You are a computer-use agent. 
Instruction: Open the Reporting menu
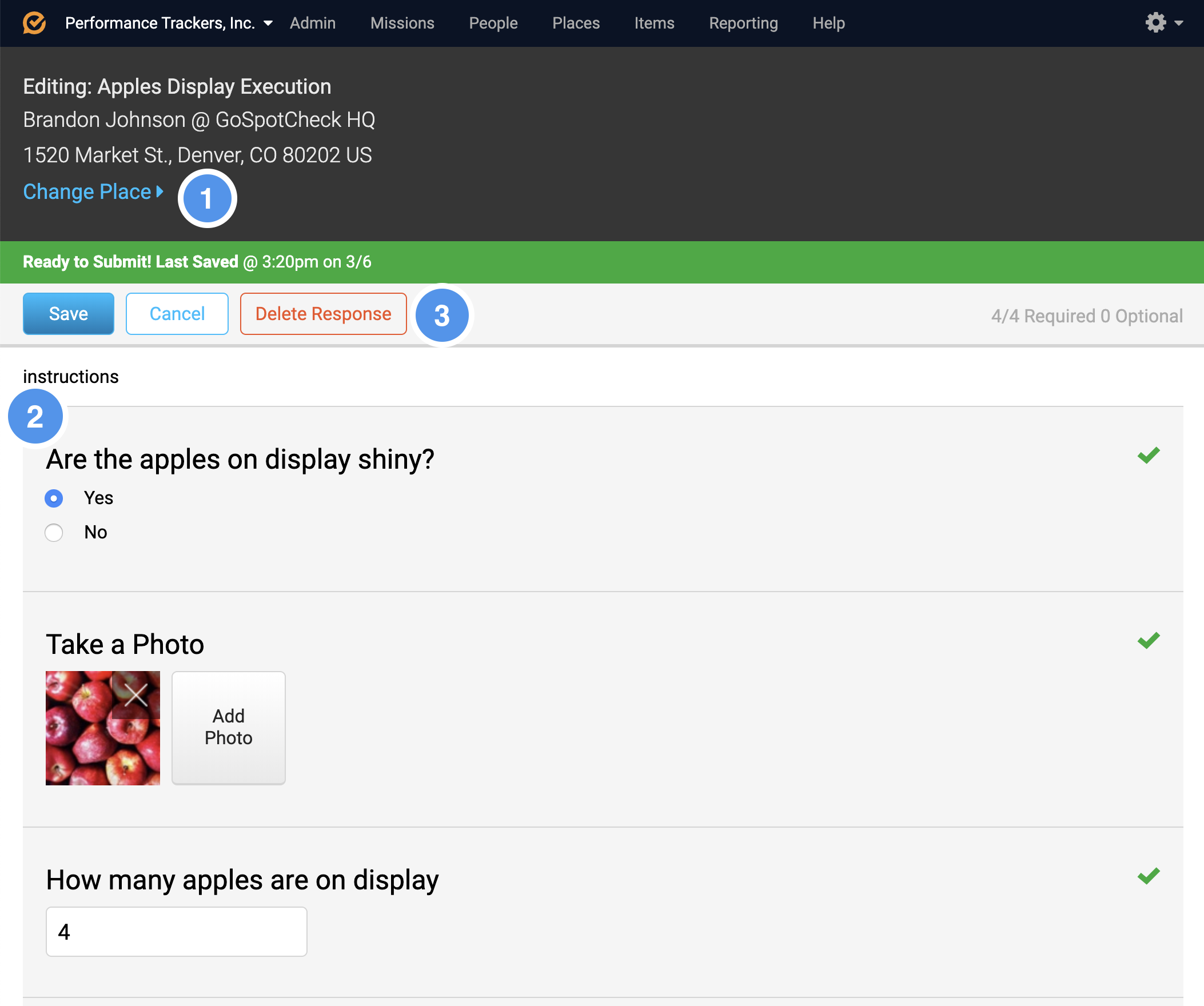pos(743,23)
